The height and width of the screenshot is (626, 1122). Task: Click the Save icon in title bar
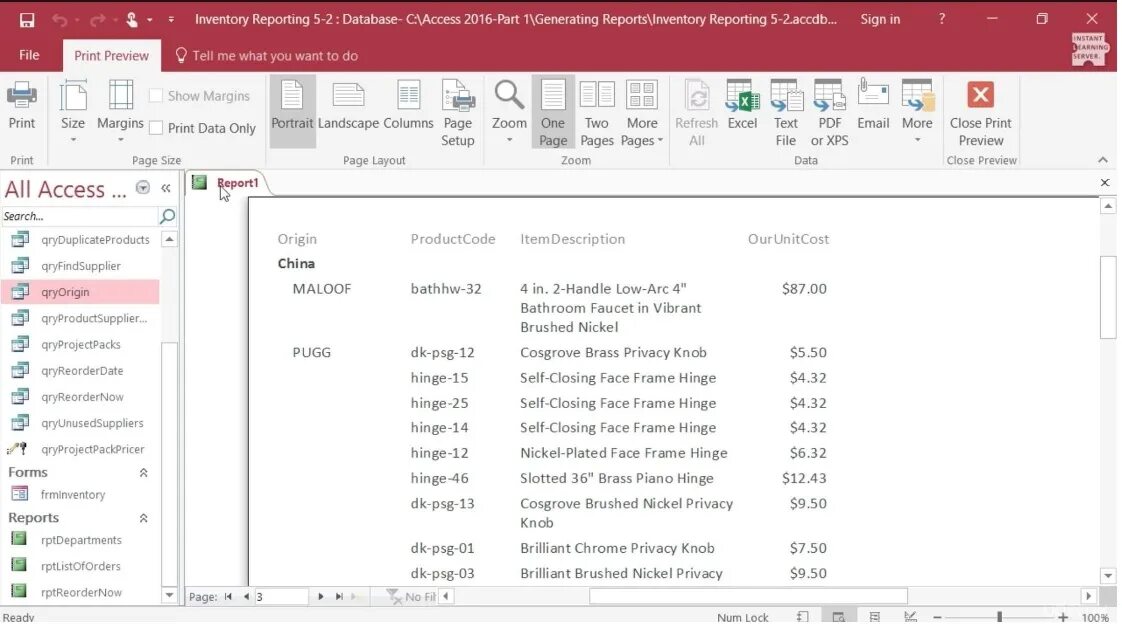coord(26,20)
